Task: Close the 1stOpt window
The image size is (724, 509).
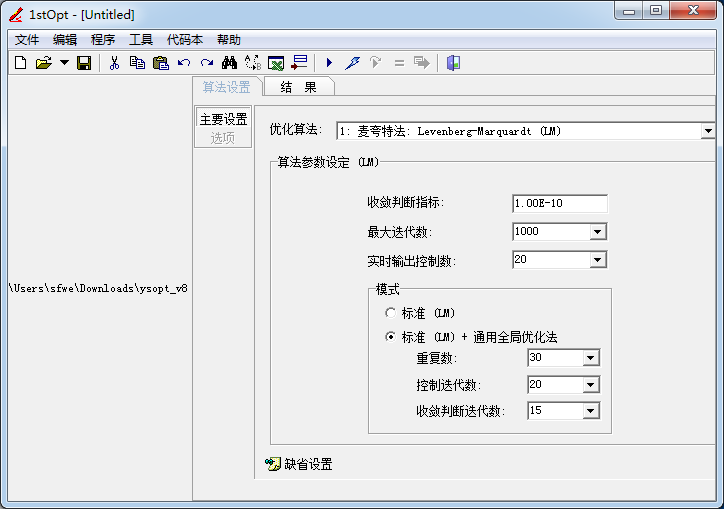Action: (693, 11)
